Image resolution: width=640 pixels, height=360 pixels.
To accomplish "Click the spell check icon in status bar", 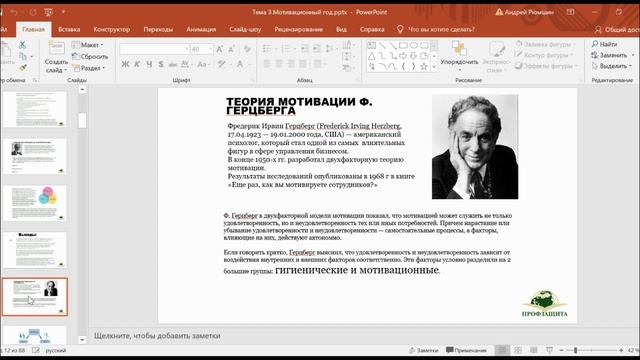I will click(36, 350).
